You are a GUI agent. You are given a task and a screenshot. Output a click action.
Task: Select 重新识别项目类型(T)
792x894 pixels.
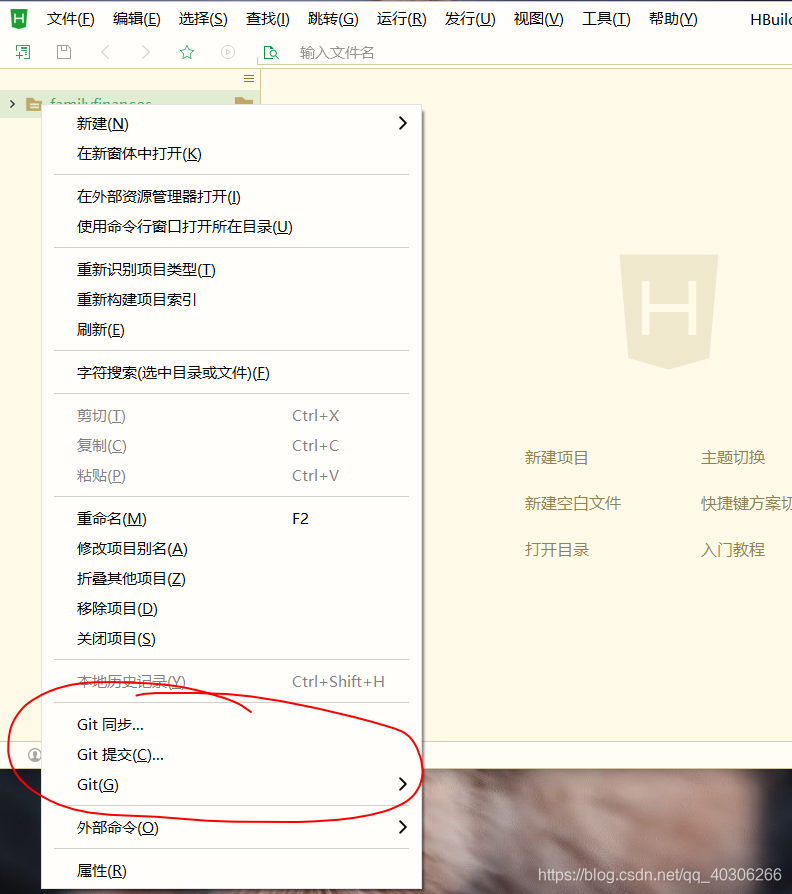coord(231,270)
